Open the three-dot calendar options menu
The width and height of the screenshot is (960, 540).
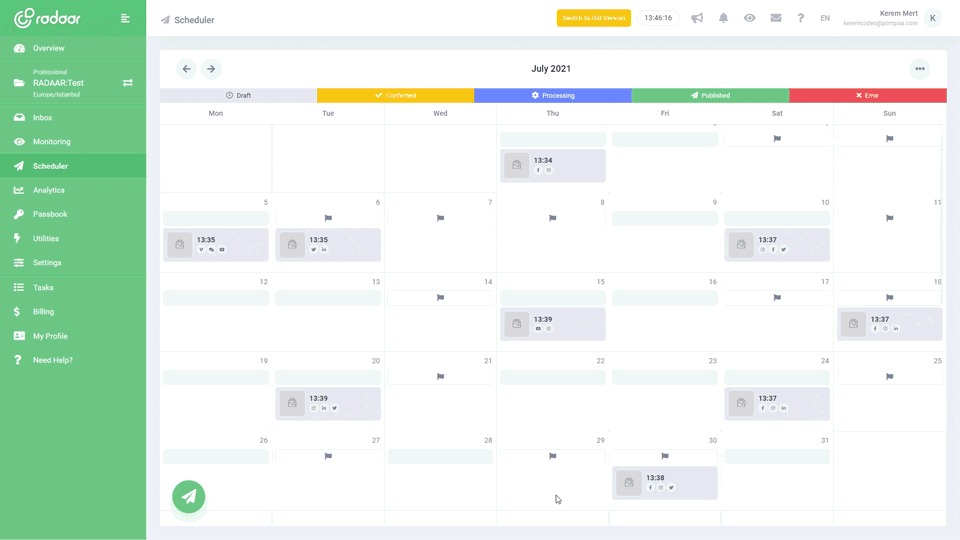point(919,69)
